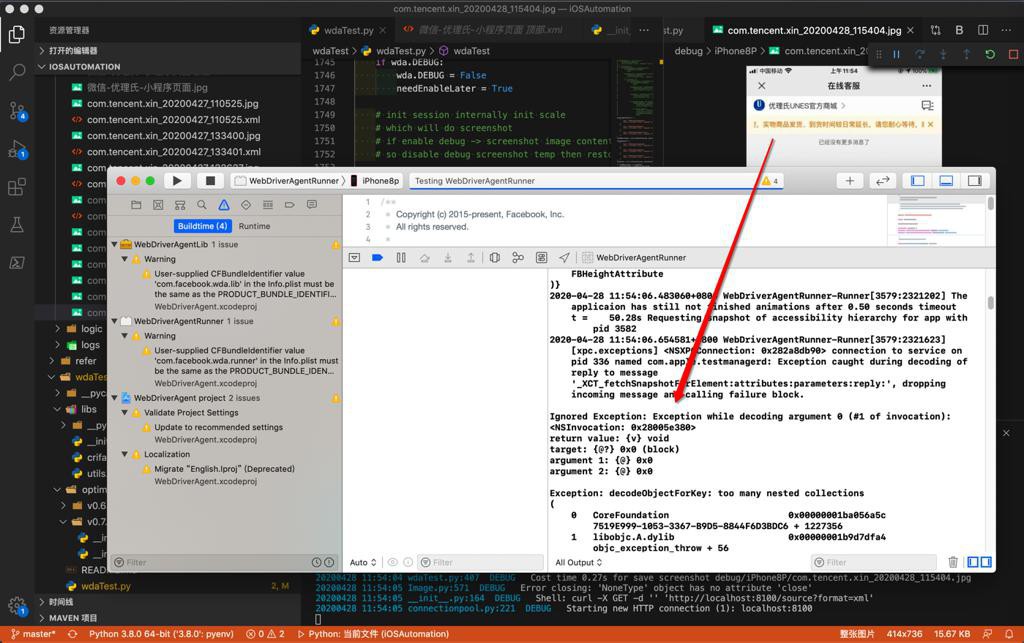Switch to the Runtime issues tab

(254, 226)
